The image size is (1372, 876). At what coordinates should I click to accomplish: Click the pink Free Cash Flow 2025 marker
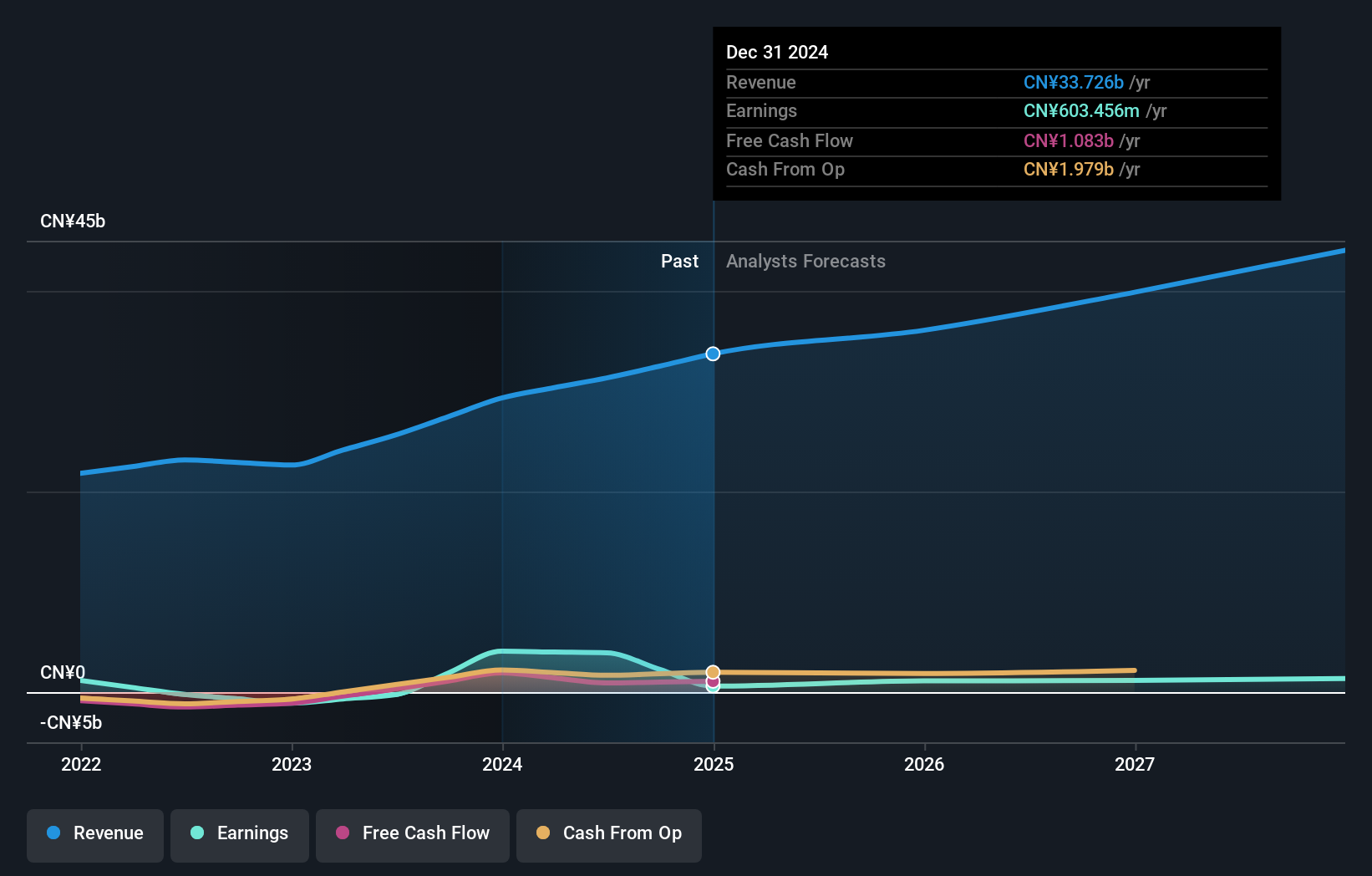pos(712,684)
